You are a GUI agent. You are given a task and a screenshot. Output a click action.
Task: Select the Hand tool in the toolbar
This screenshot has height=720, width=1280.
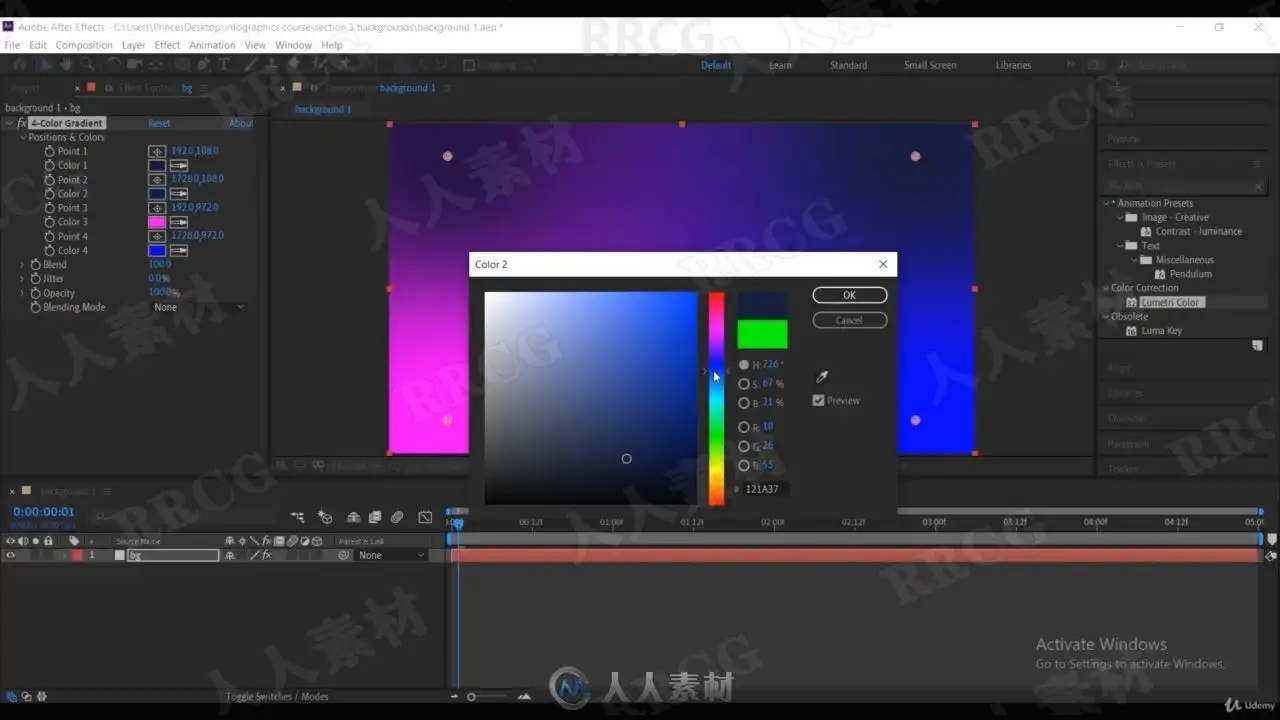pos(65,65)
